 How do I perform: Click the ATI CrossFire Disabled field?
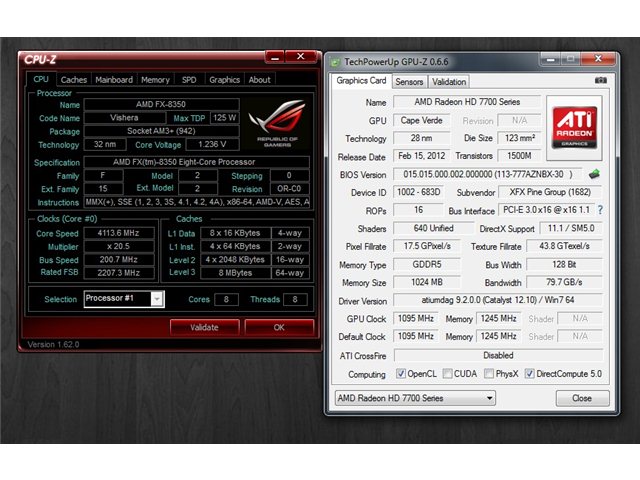[498, 355]
